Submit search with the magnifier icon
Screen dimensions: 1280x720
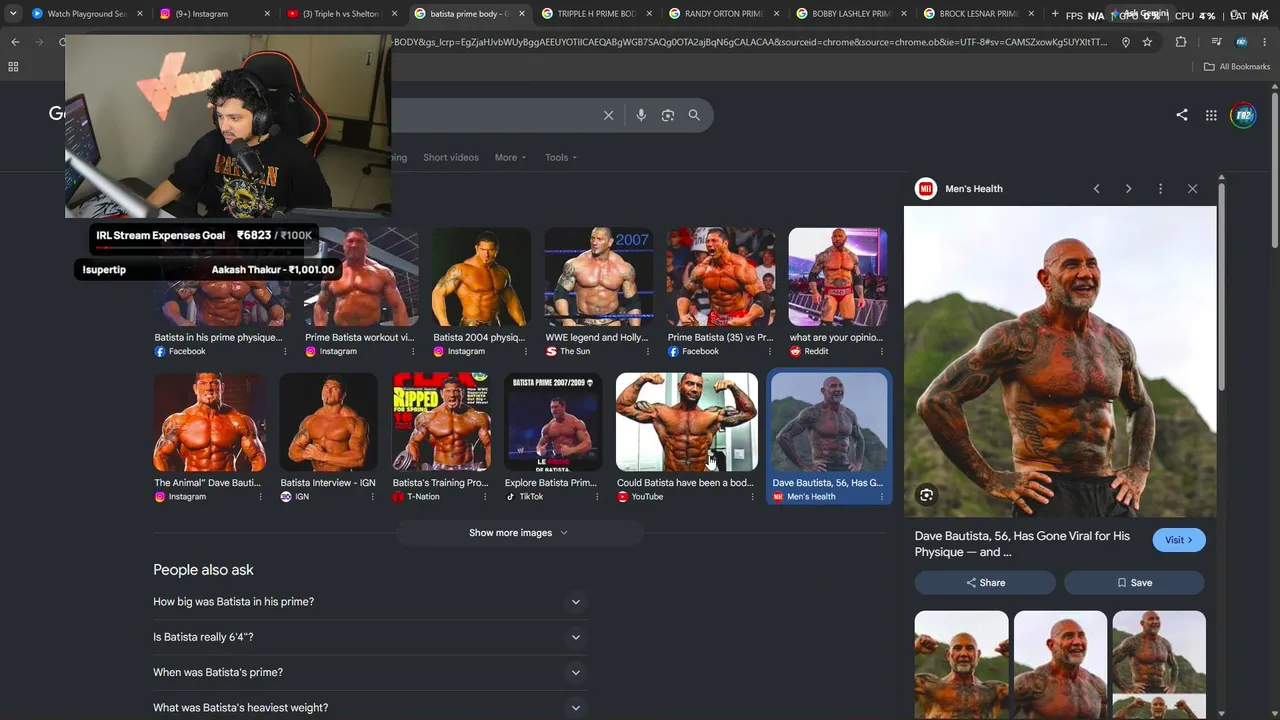click(x=694, y=115)
